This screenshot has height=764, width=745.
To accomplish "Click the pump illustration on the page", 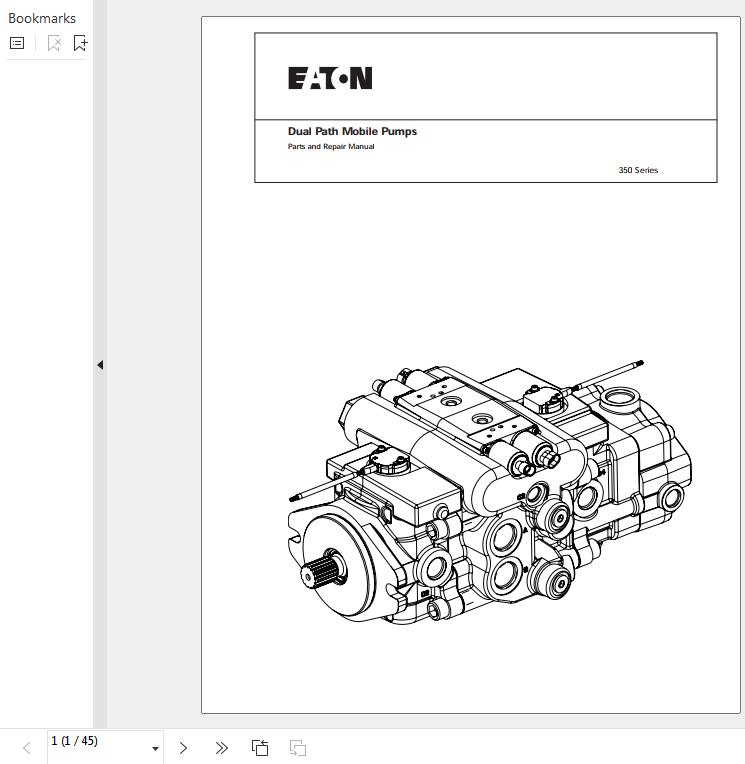I will 490,490.
